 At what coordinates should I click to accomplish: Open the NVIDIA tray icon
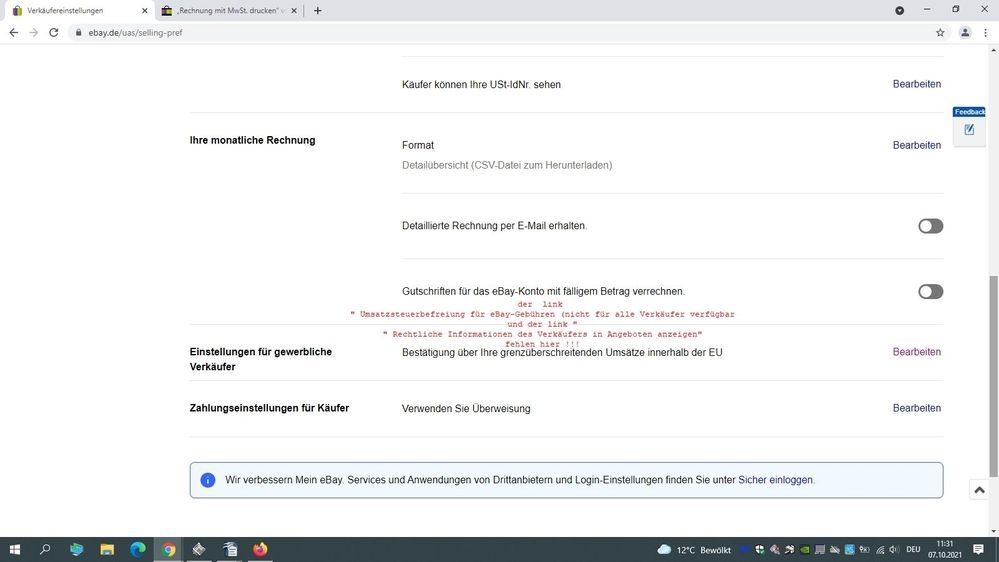[805, 550]
